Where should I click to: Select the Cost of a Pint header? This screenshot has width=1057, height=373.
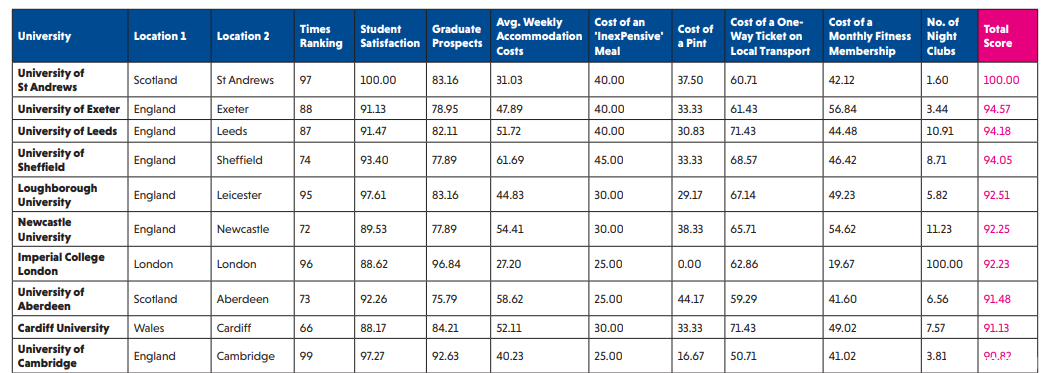pos(698,36)
